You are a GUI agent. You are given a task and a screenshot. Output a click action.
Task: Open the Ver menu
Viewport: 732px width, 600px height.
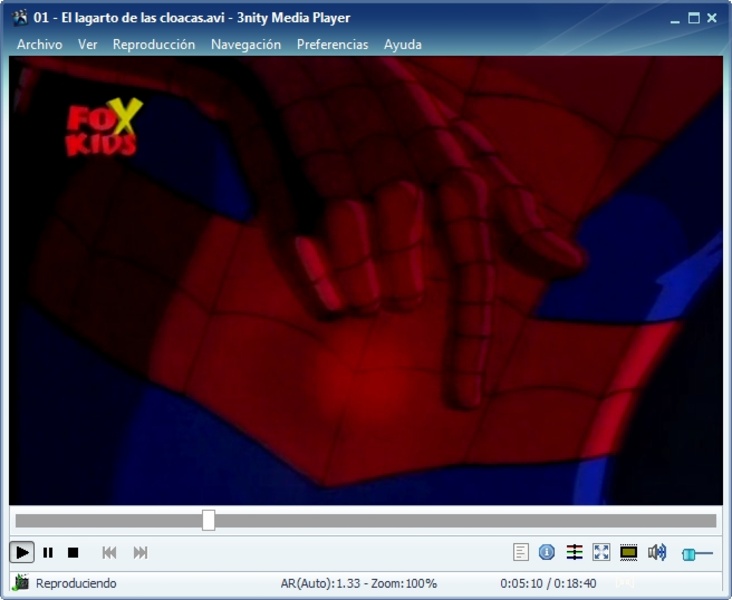coord(88,44)
